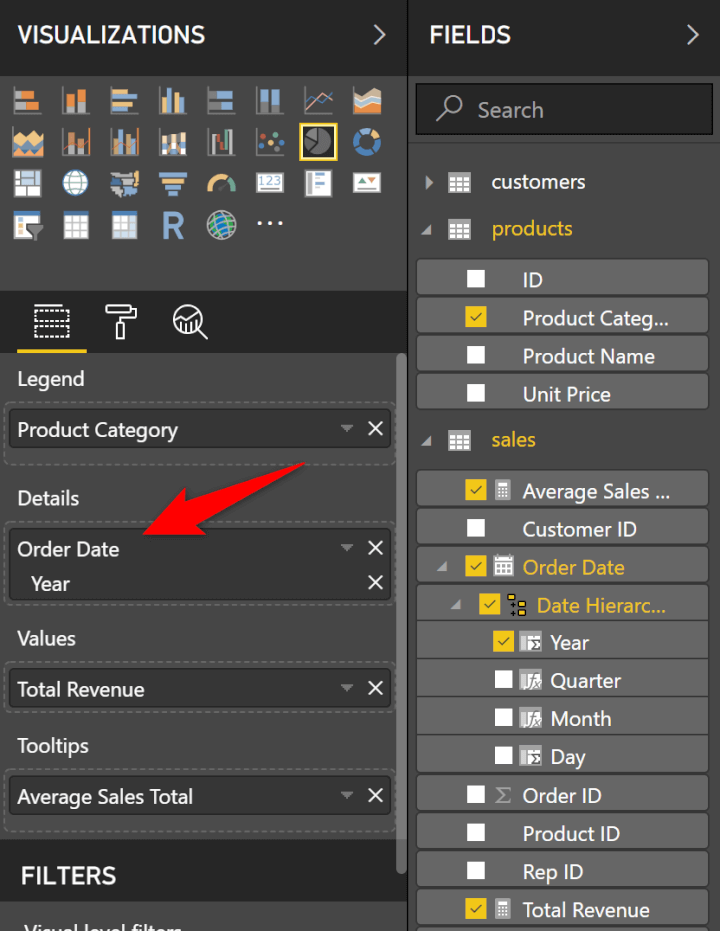Select the R script visual

172,224
